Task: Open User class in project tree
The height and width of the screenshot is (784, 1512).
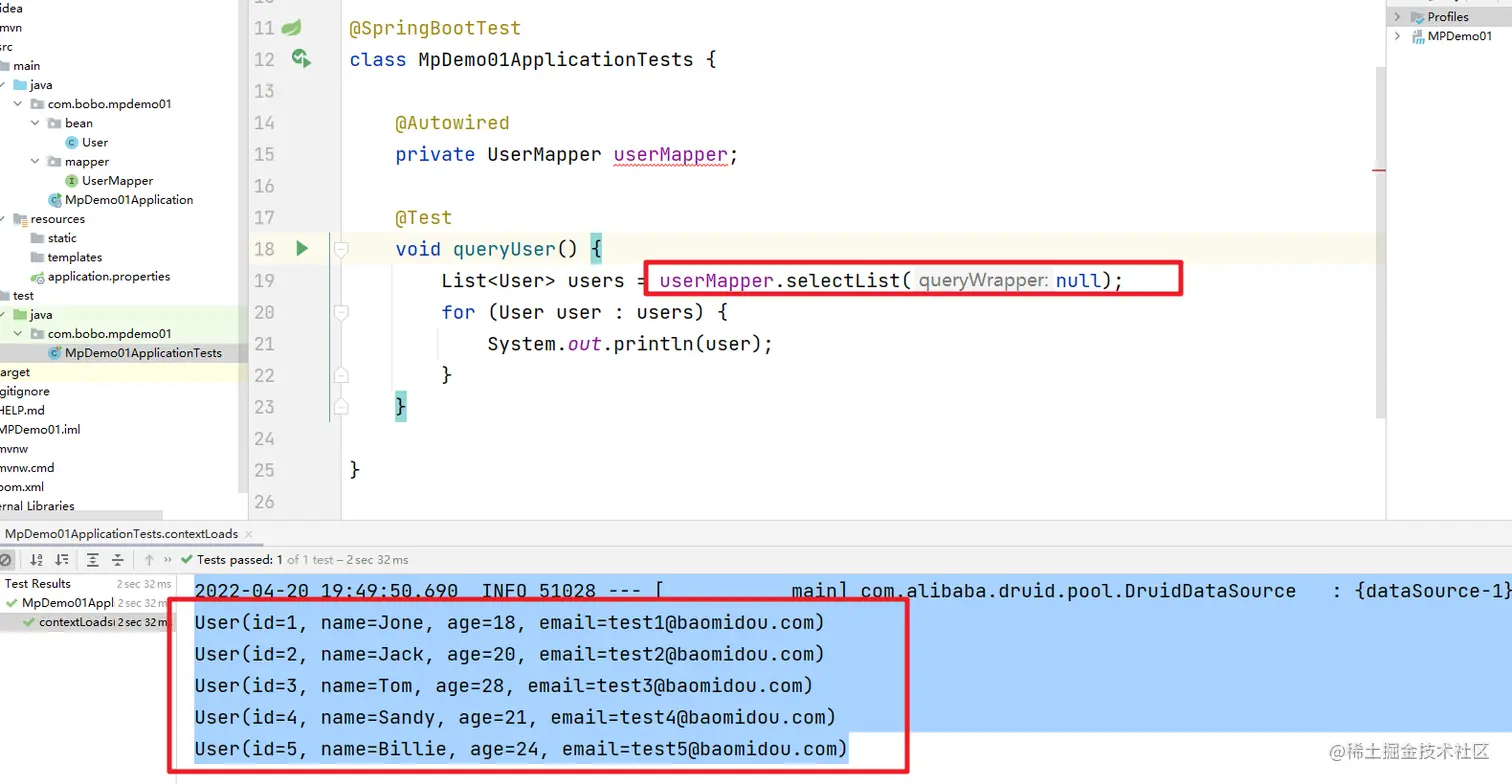Action: 95,143
